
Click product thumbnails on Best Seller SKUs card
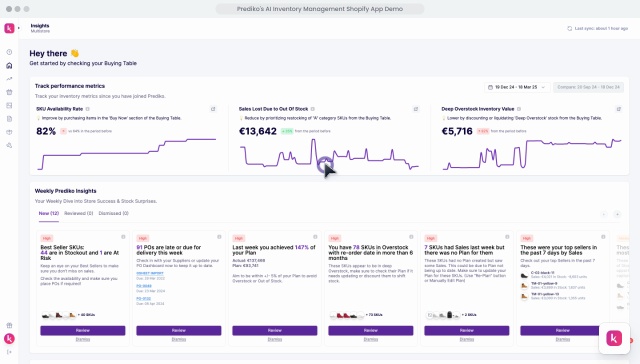coord(59,315)
